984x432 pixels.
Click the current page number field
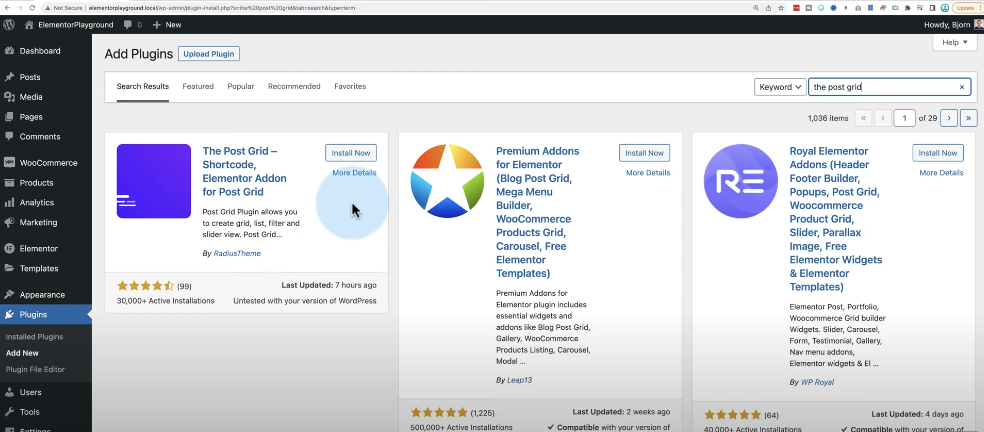904,118
